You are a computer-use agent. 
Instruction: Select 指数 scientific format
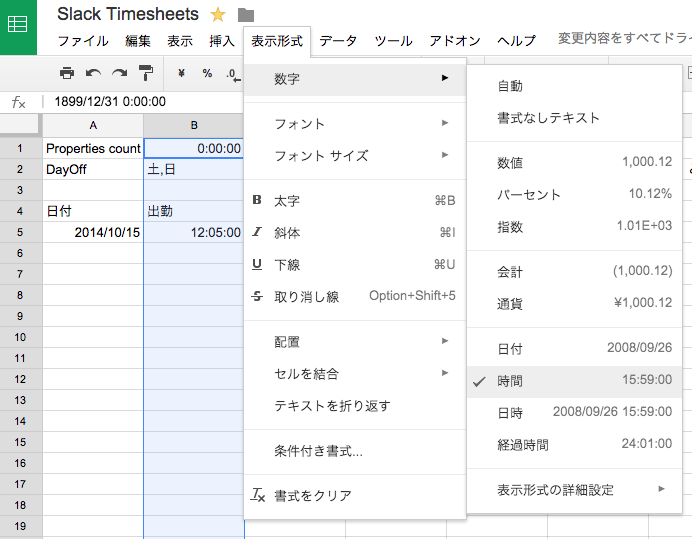[575, 226]
